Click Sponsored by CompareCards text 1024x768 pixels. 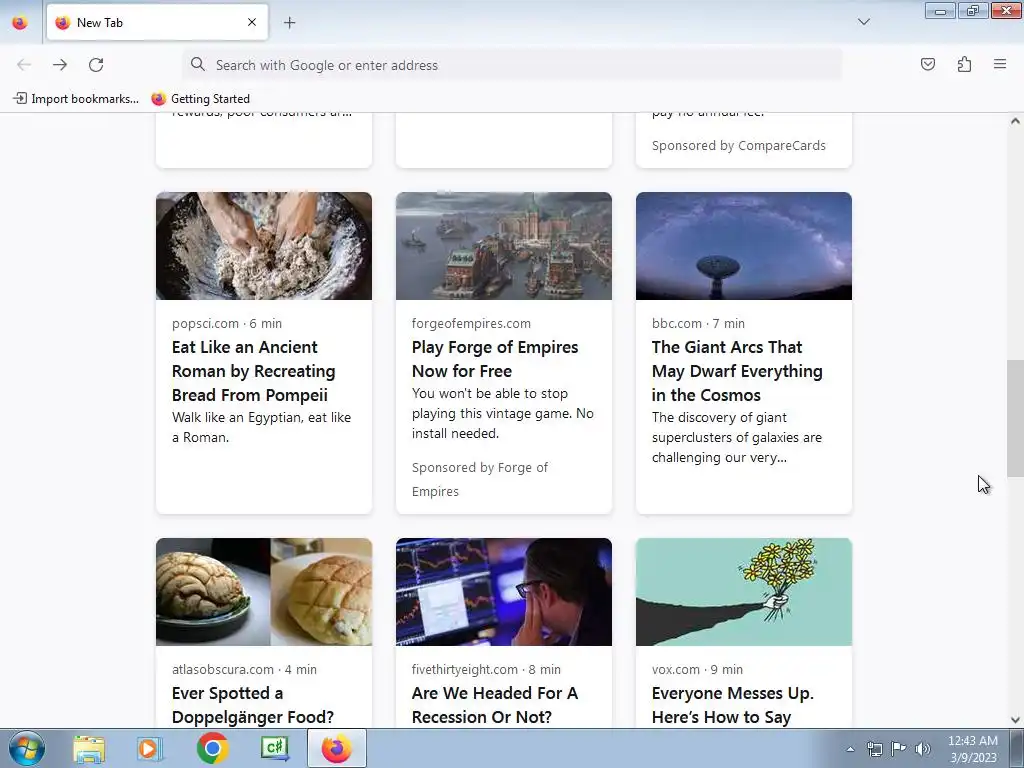click(x=739, y=146)
